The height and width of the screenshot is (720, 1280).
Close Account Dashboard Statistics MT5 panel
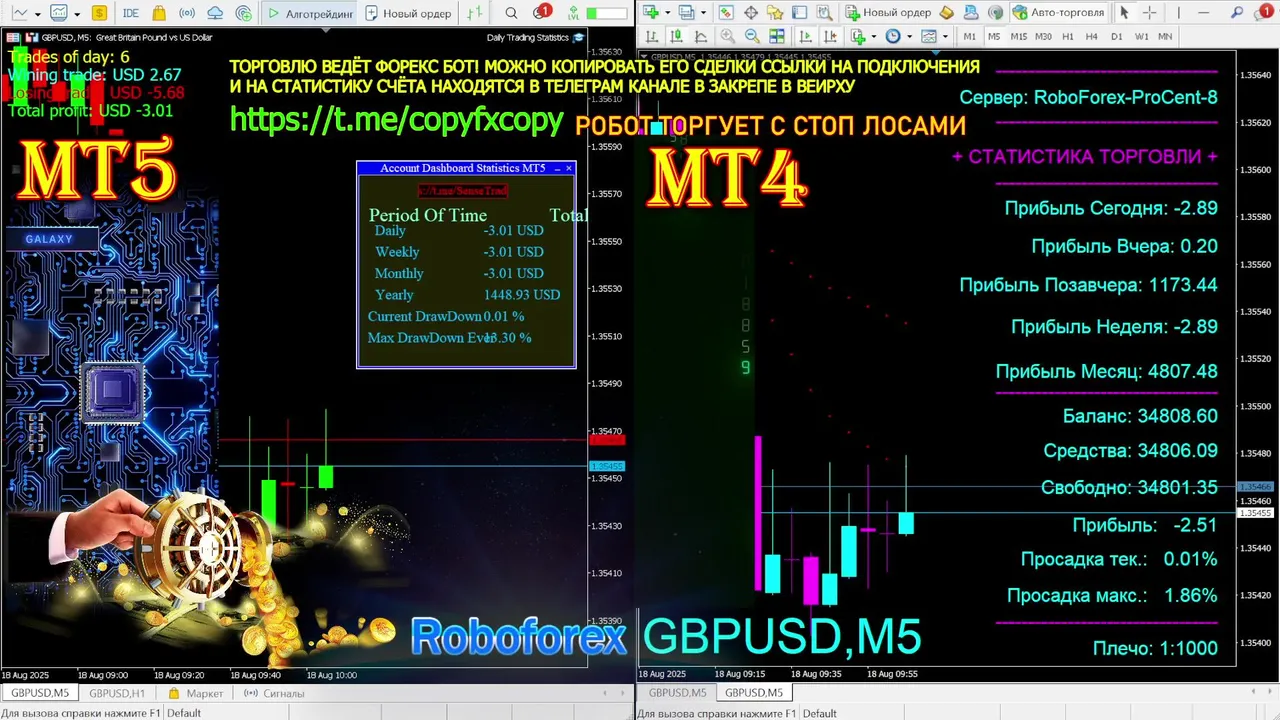pyautogui.click(x=569, y=168)
